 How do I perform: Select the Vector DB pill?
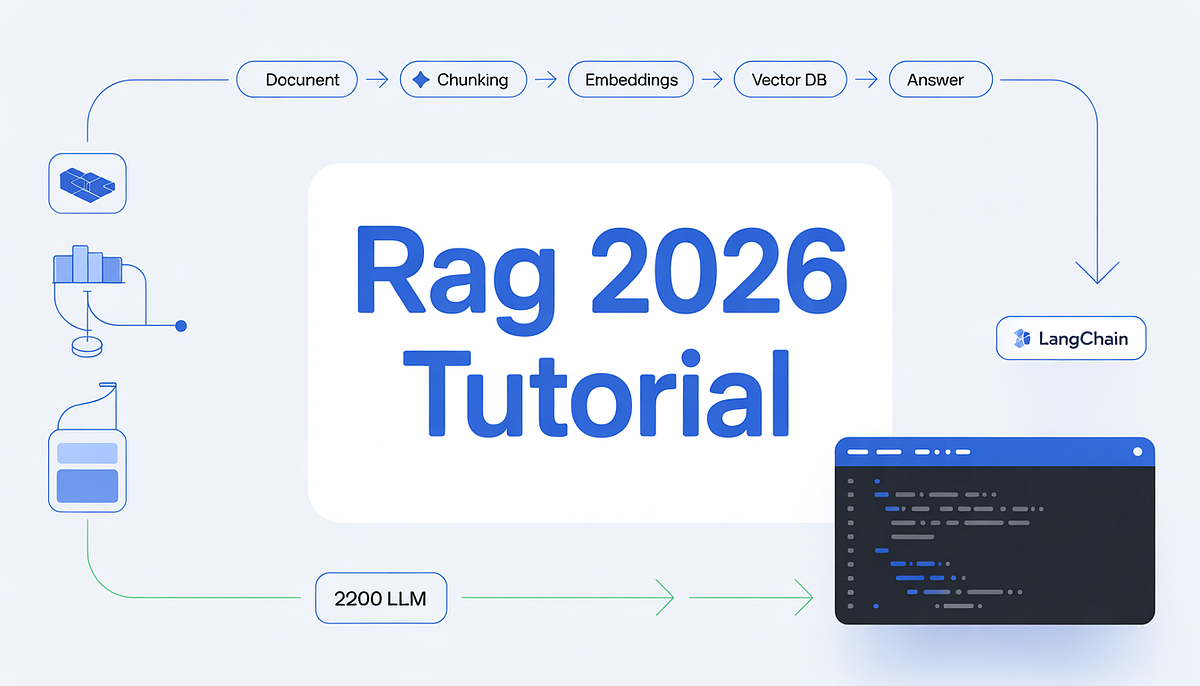click(x=790, y=80)
